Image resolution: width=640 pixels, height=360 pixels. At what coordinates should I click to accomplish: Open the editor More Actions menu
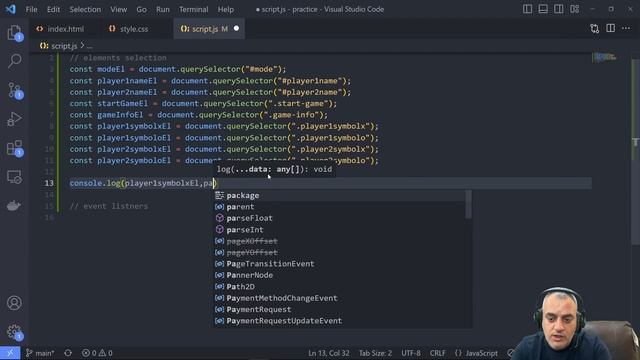click(626, 28)
